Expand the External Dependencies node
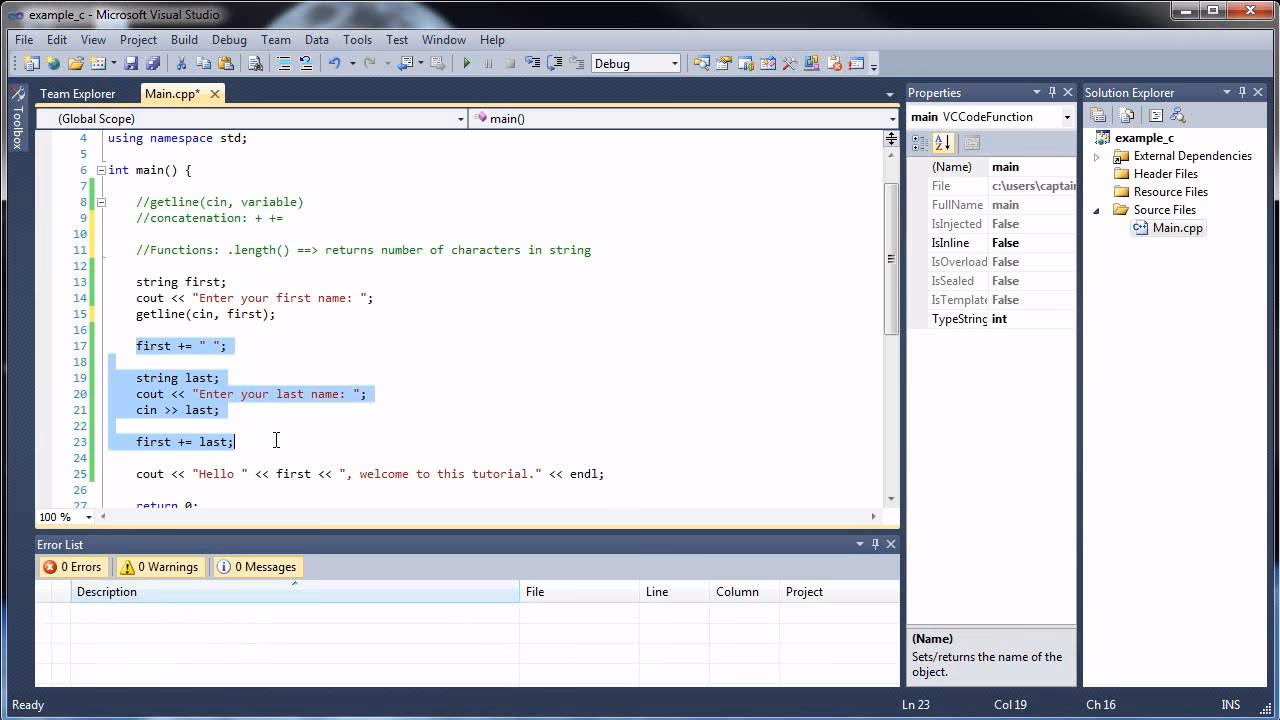 pos(1096,155)
